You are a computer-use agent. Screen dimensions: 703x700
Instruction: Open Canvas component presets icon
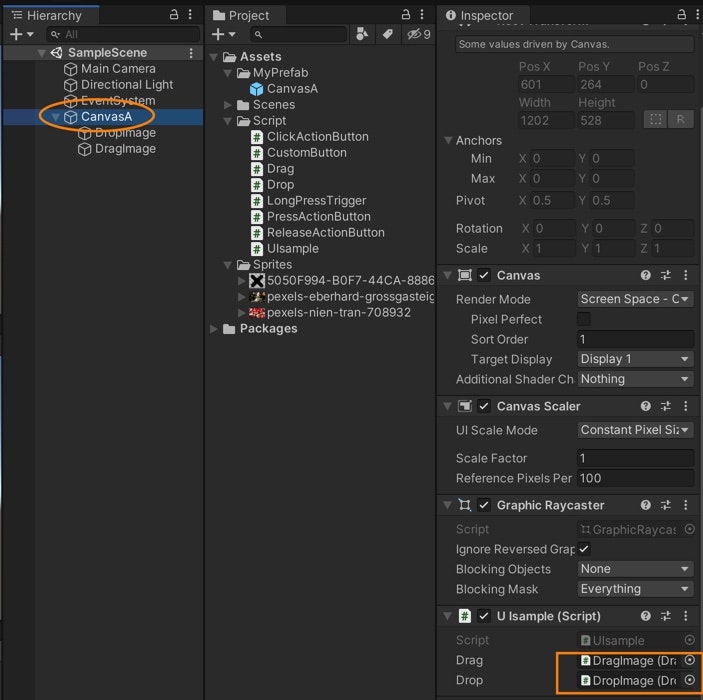(666, 275)
